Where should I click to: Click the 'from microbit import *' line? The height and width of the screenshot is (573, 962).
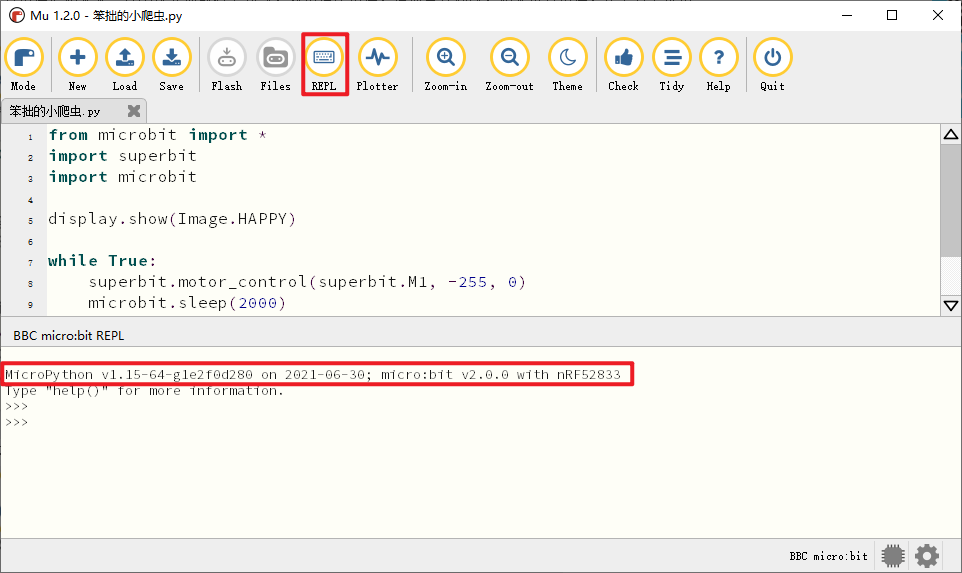tap(158, 135)
